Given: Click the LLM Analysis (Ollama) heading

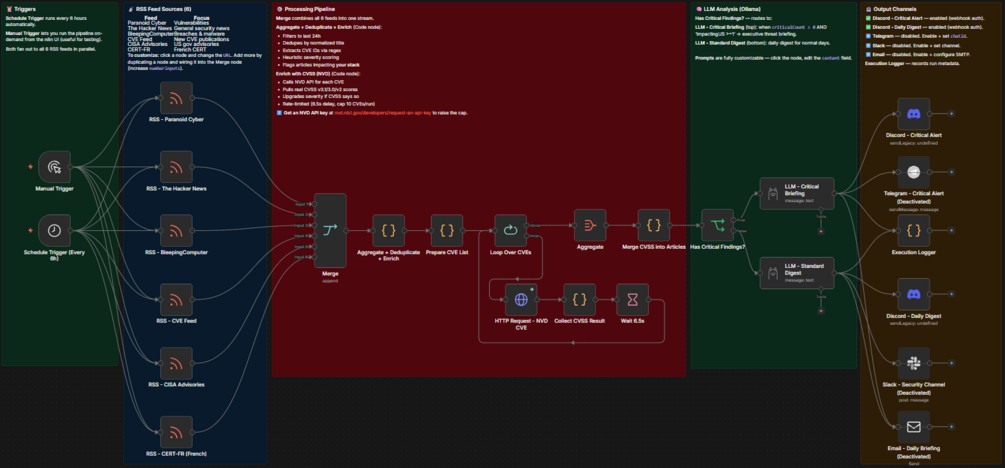Looking at the screenshot, I should point(729,10).
